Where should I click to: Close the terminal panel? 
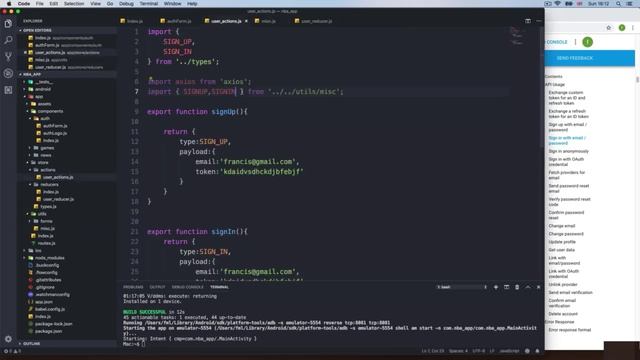click(538, 287)
